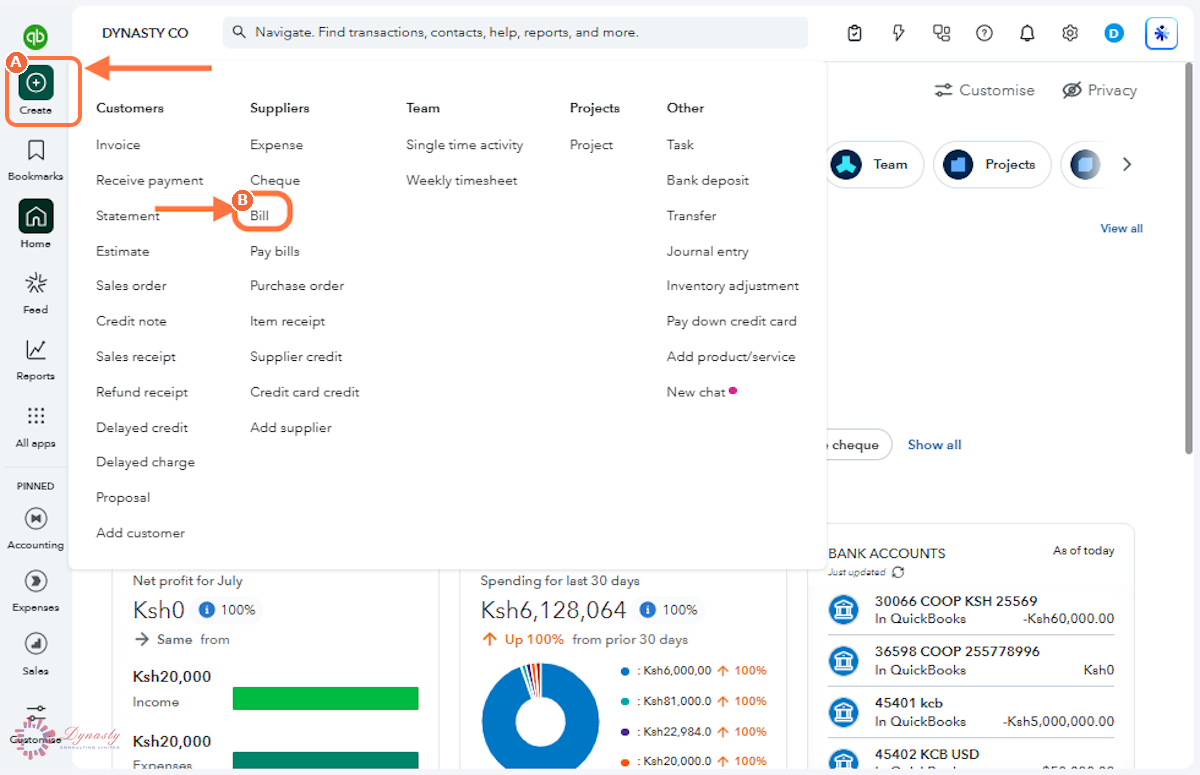Choose New chat under Other
Screen dimensions: 1200x775
(696, 392)
